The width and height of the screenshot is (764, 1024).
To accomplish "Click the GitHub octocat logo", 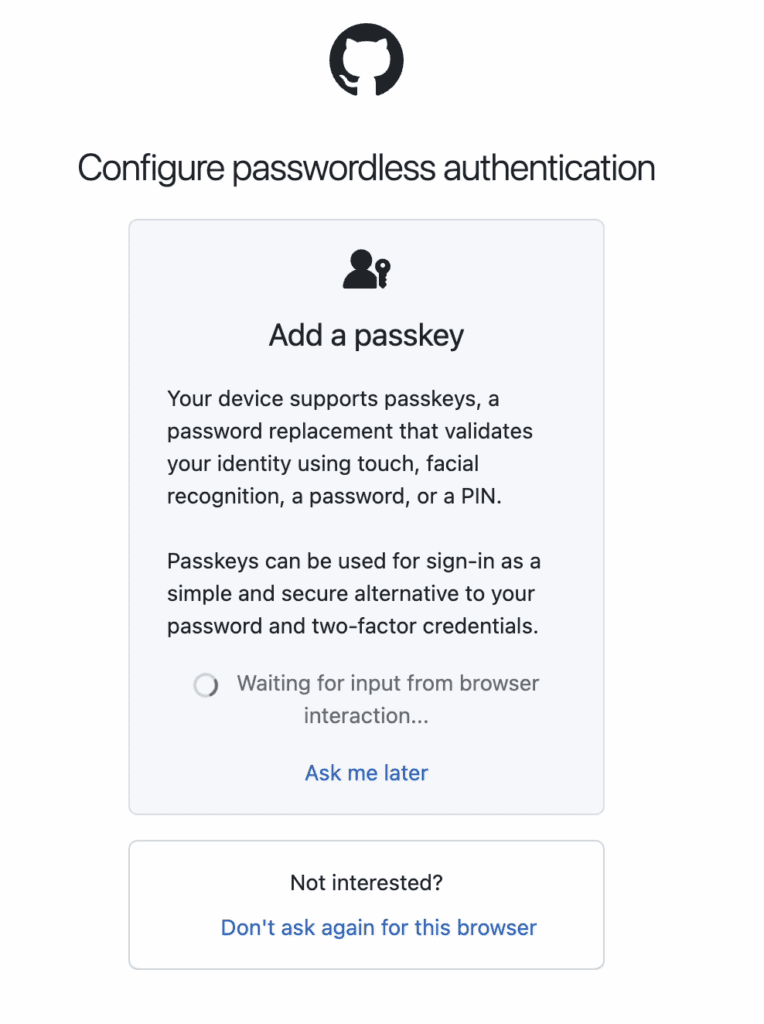I will [x=366, y=60].
